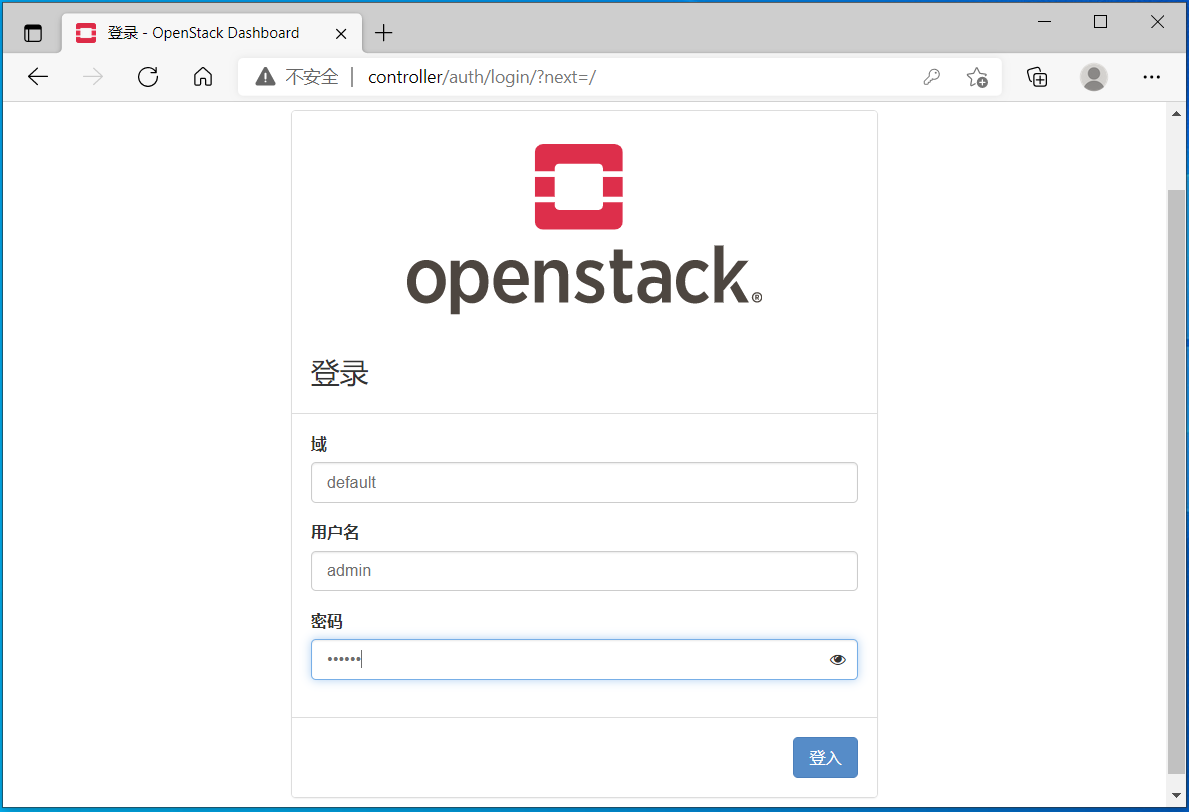Click the forward navigation arrow
Image resolution: width=1189 pixels, height=812 pixels.
93,77
